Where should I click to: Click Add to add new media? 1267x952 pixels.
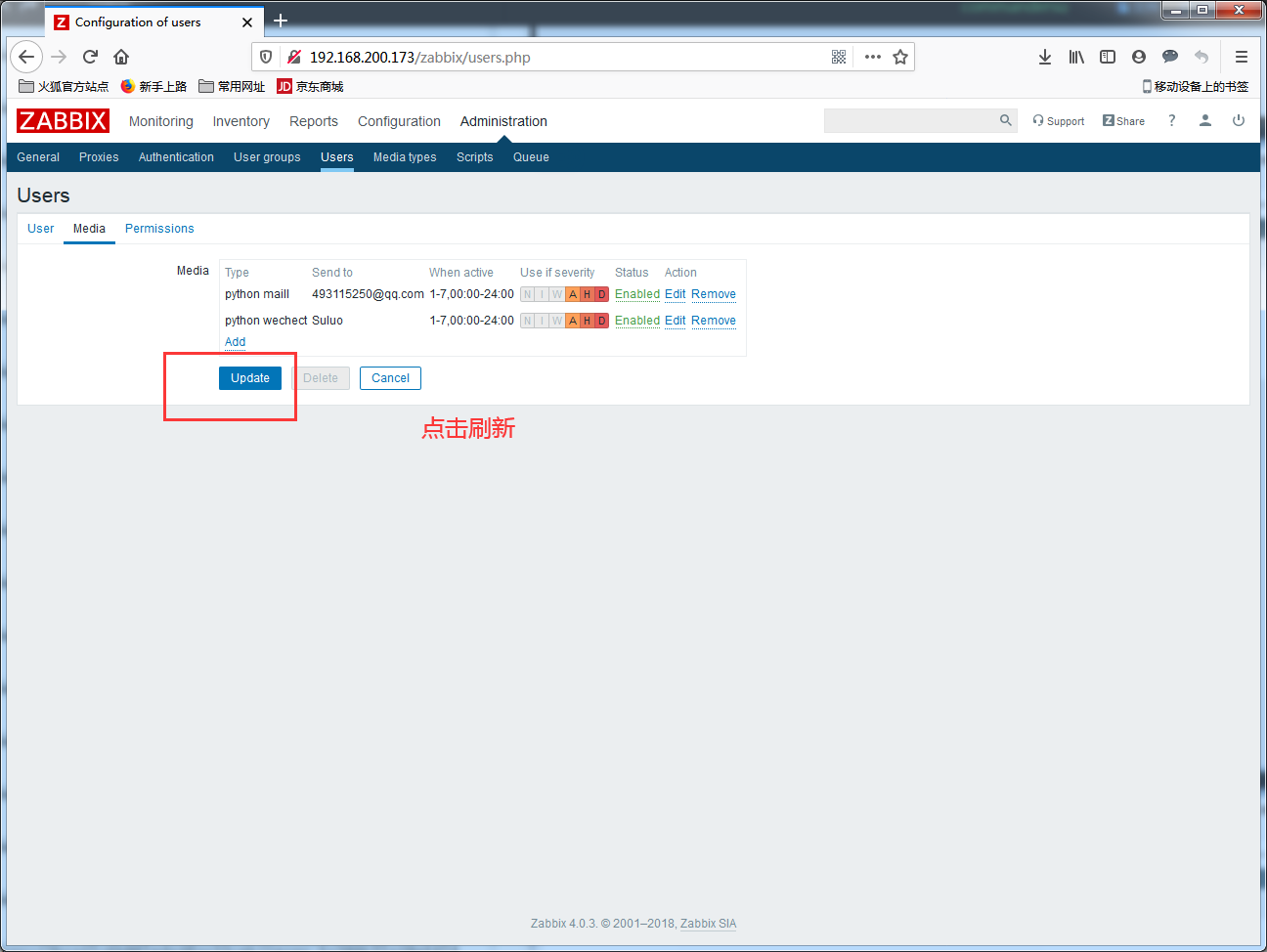[x=236, y=342]
